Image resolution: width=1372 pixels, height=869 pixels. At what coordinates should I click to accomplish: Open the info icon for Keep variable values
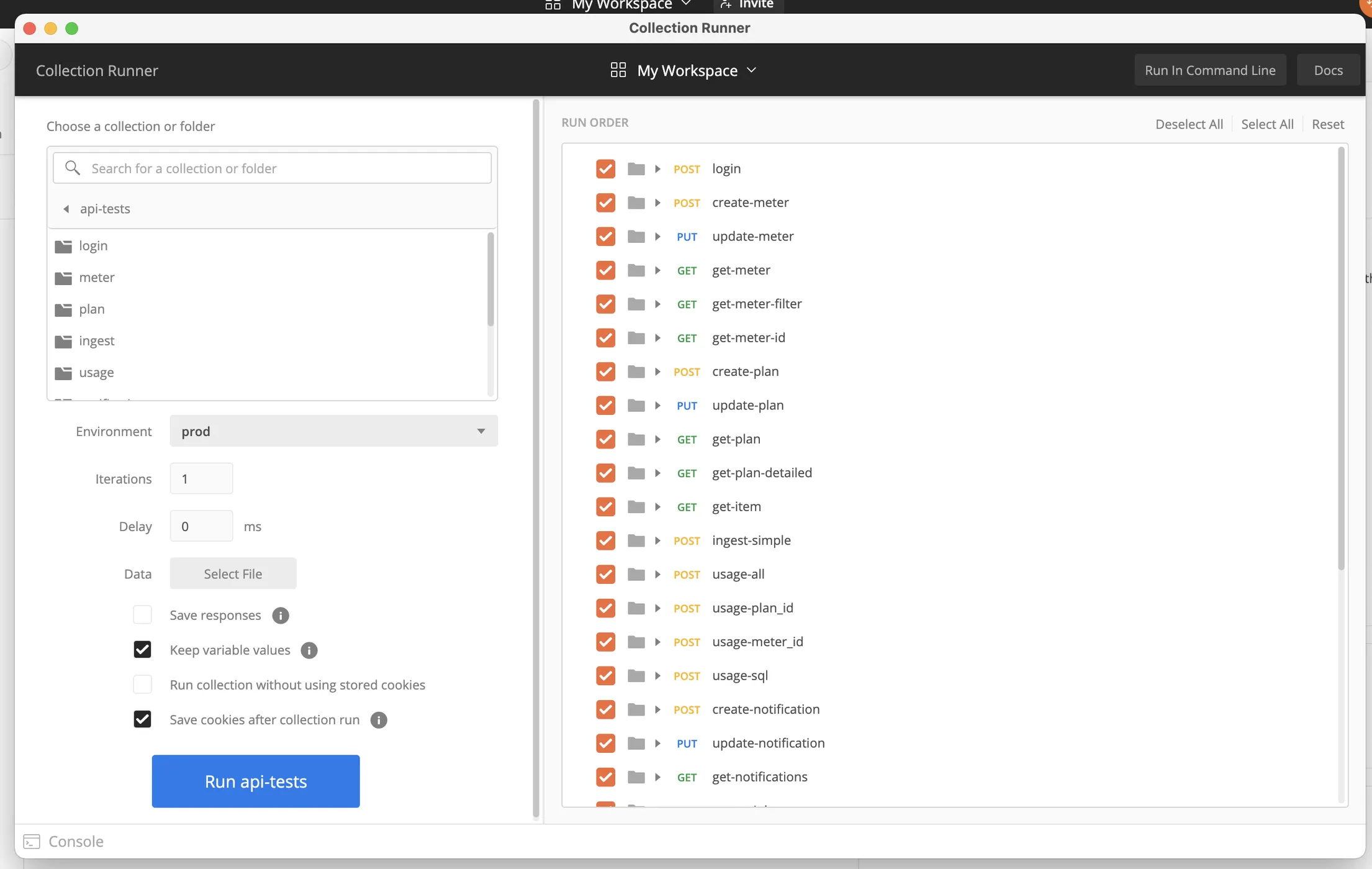point(309,650)
